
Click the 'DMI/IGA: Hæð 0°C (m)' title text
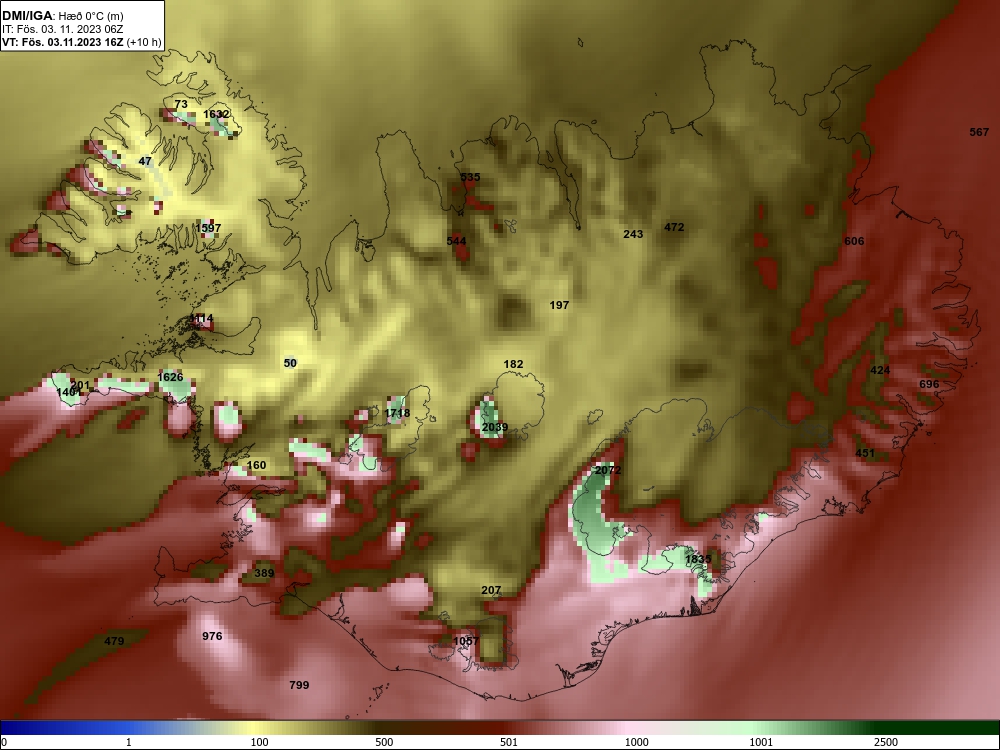pos(65,16)
